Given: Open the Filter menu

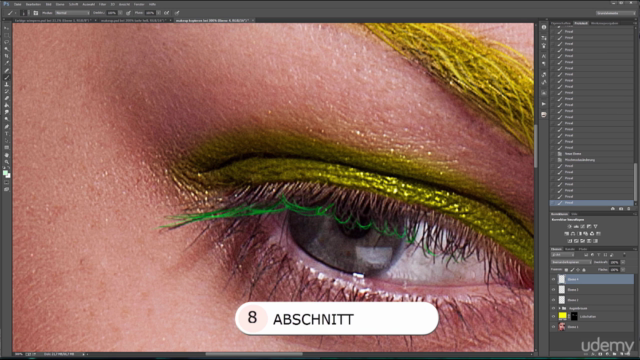Looking at the screenshot, I should tap(102, 4).
